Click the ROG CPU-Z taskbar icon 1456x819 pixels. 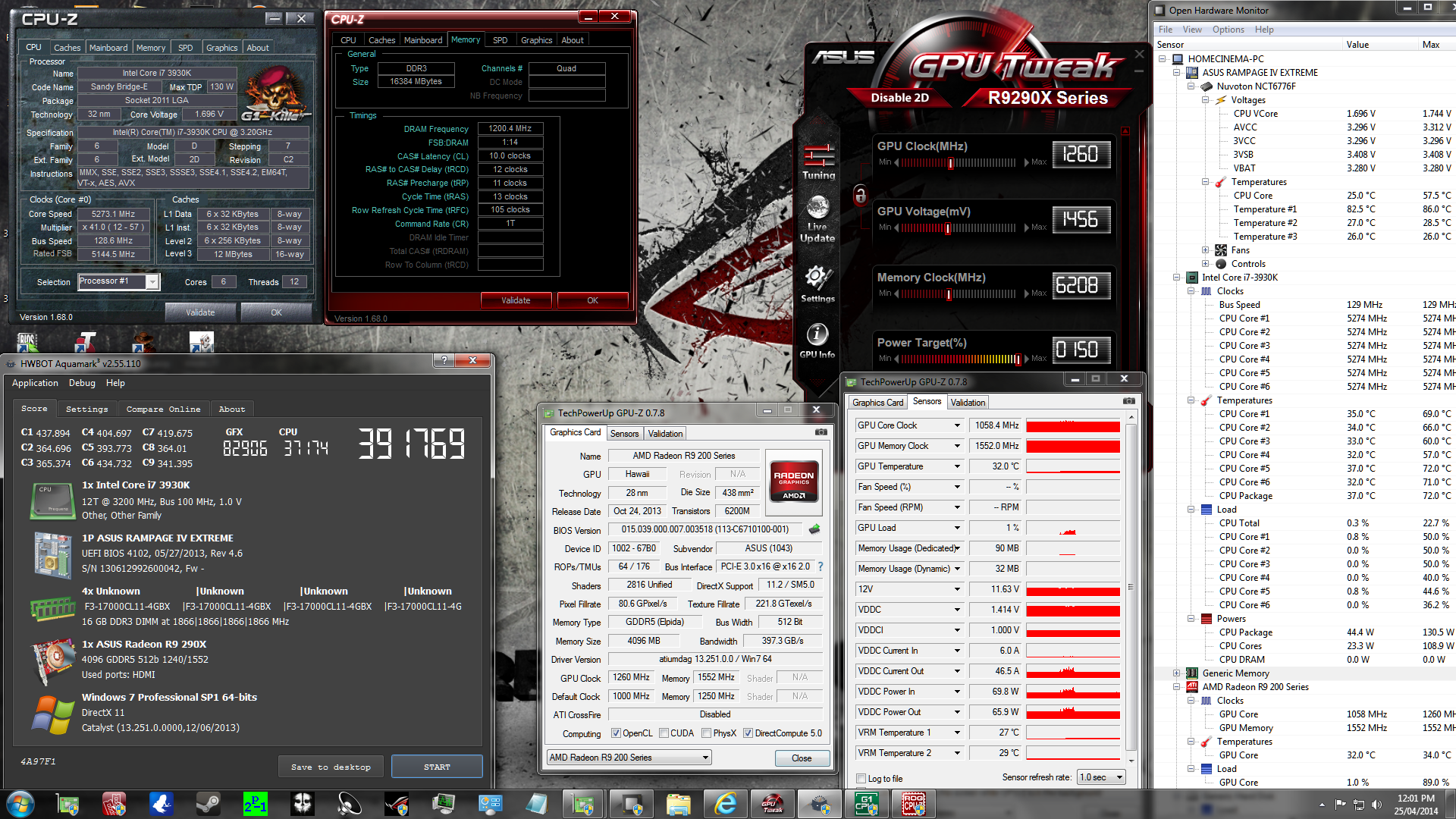(913, 804)
